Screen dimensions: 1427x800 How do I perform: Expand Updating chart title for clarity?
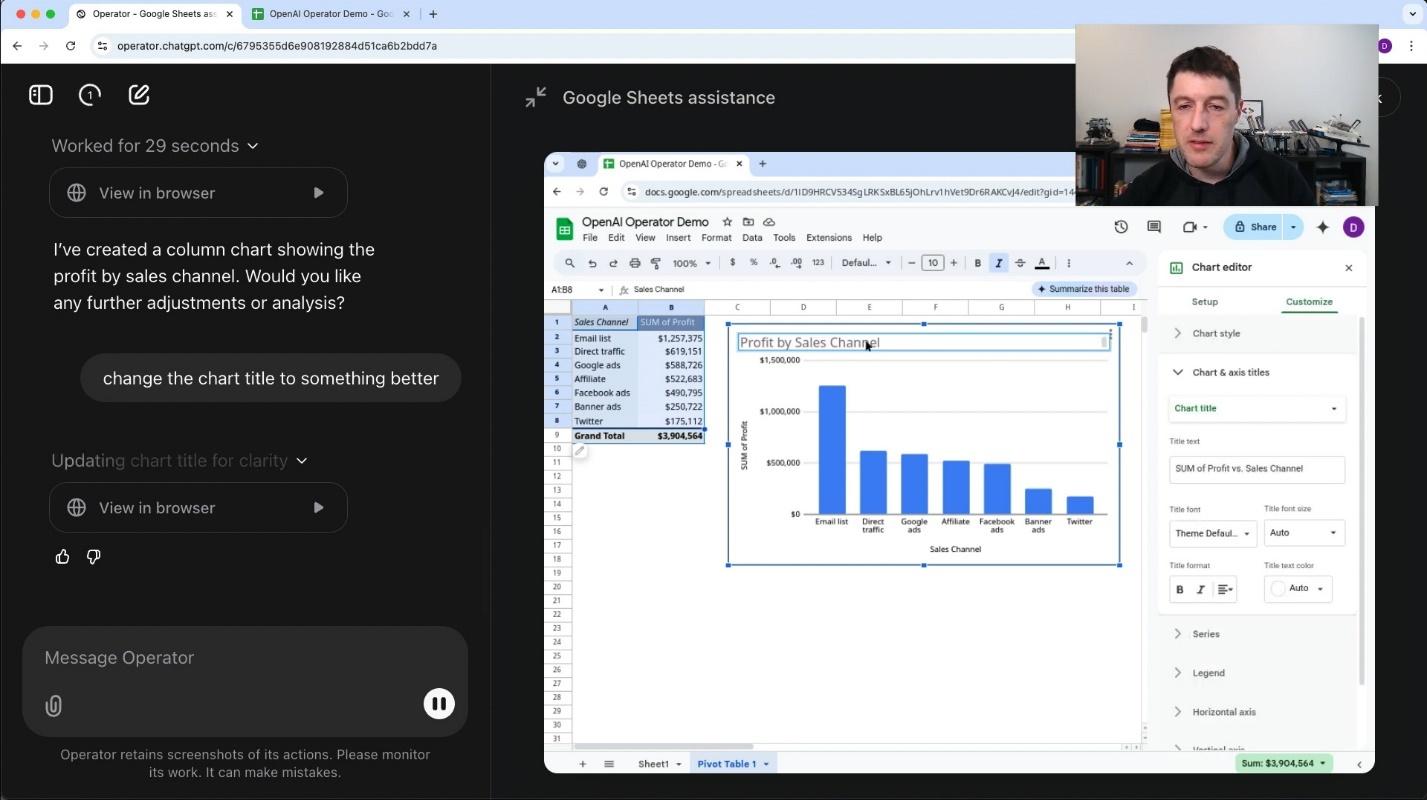pos(179,461)
